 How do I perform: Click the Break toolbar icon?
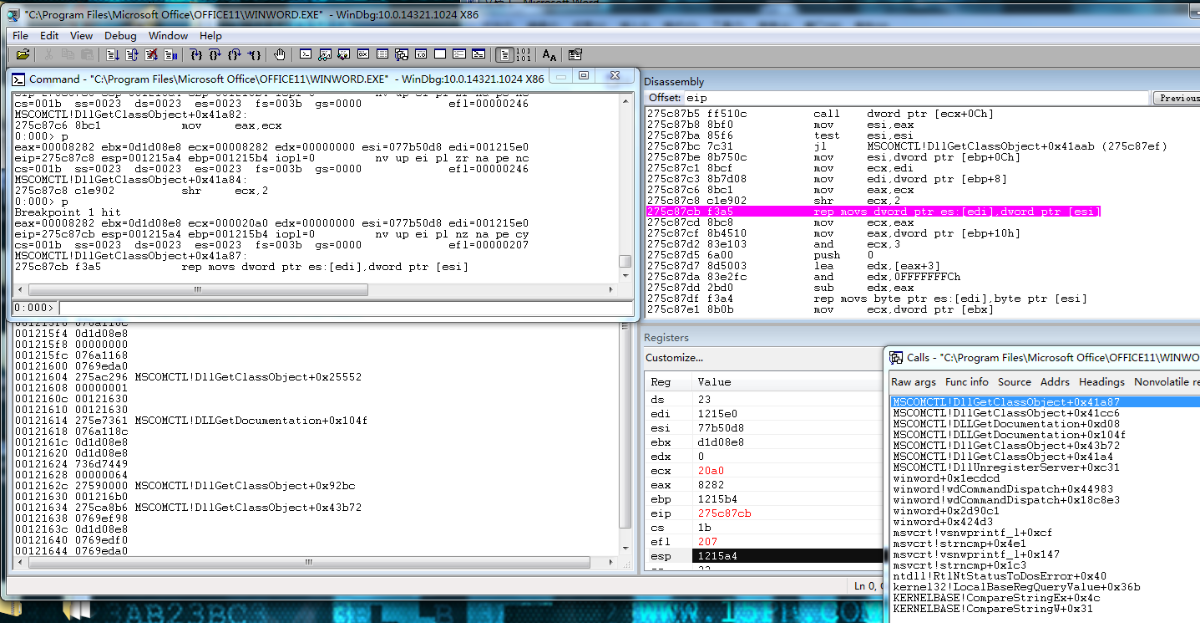(x=170, y=54)
